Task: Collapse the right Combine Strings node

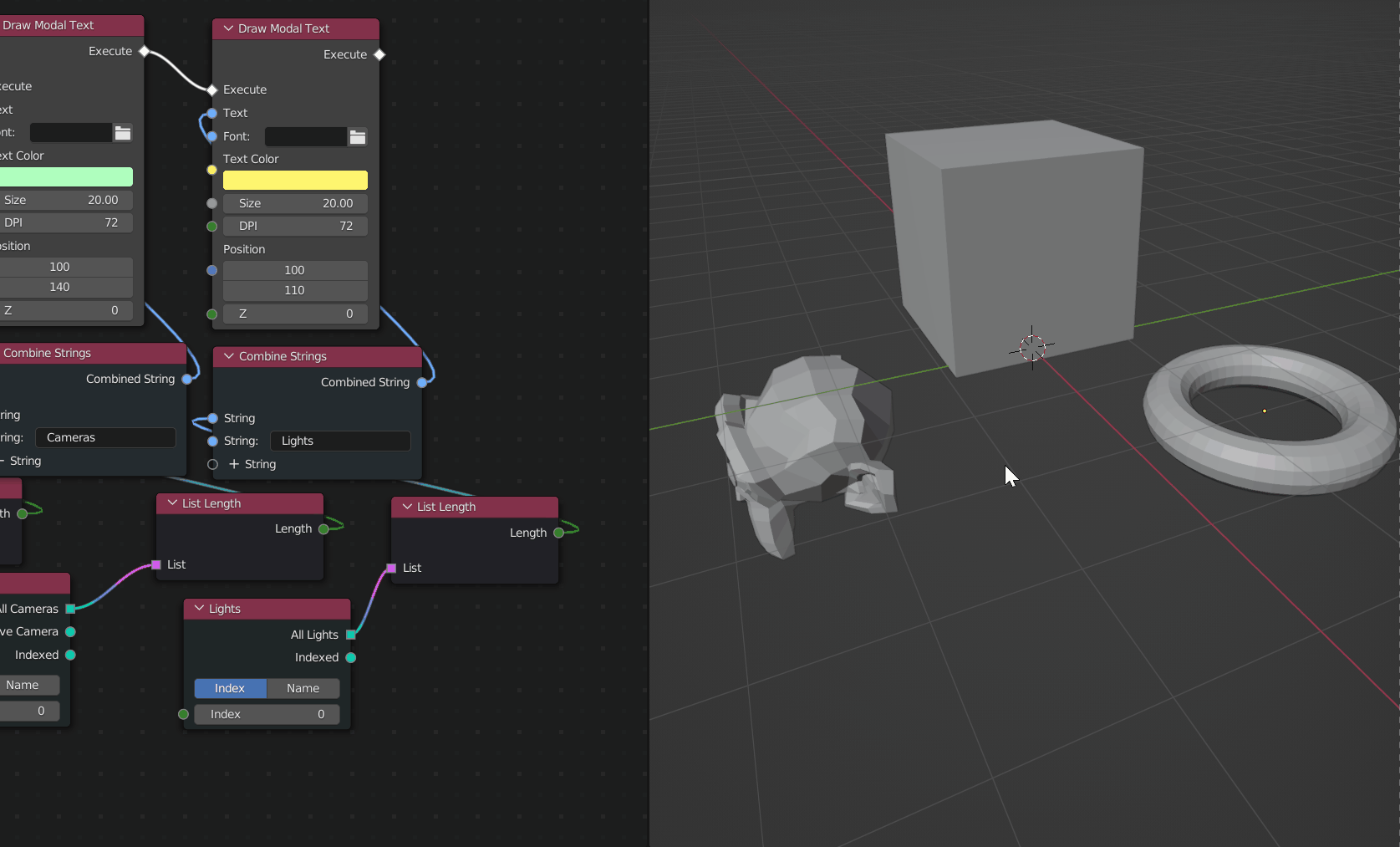Action: [x=229, y=356]
